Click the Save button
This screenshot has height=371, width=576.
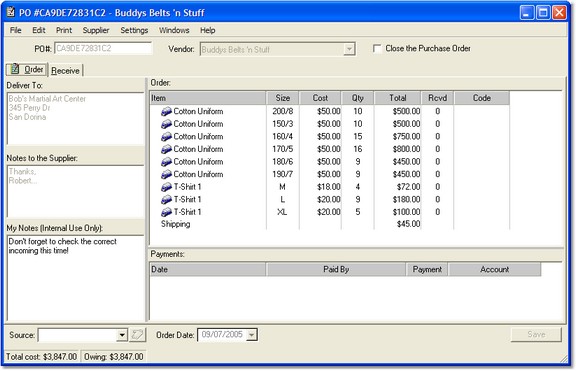(x=536, y=334)
